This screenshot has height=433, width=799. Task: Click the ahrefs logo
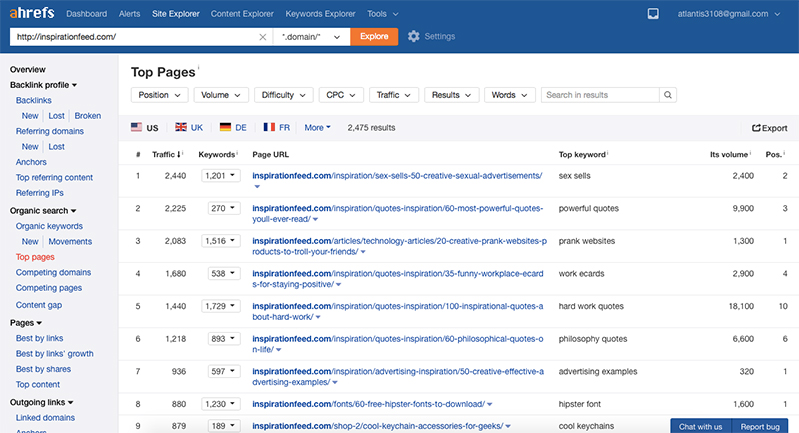32,13
